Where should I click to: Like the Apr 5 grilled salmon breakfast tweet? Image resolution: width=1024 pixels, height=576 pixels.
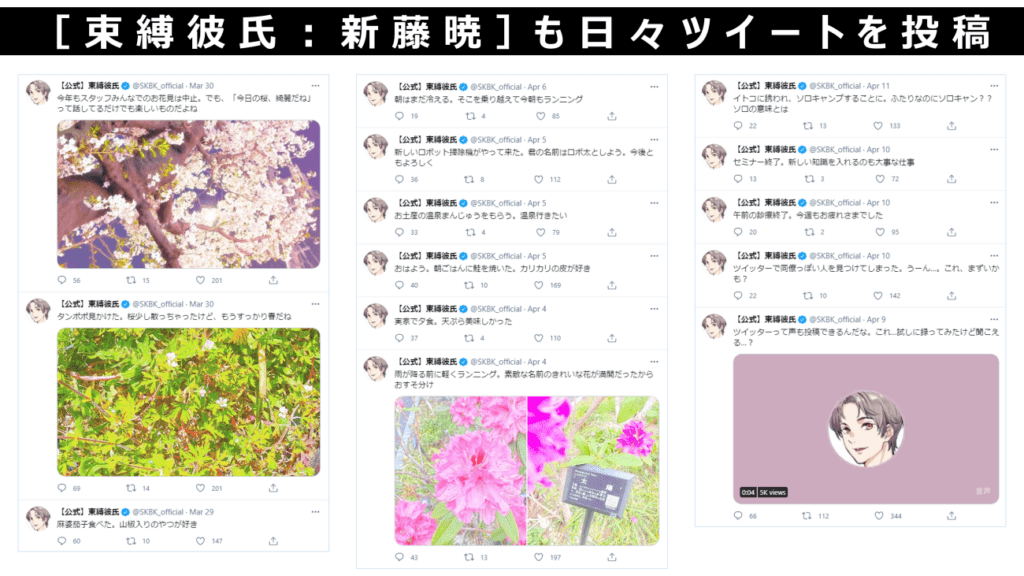tap(539, 285)
